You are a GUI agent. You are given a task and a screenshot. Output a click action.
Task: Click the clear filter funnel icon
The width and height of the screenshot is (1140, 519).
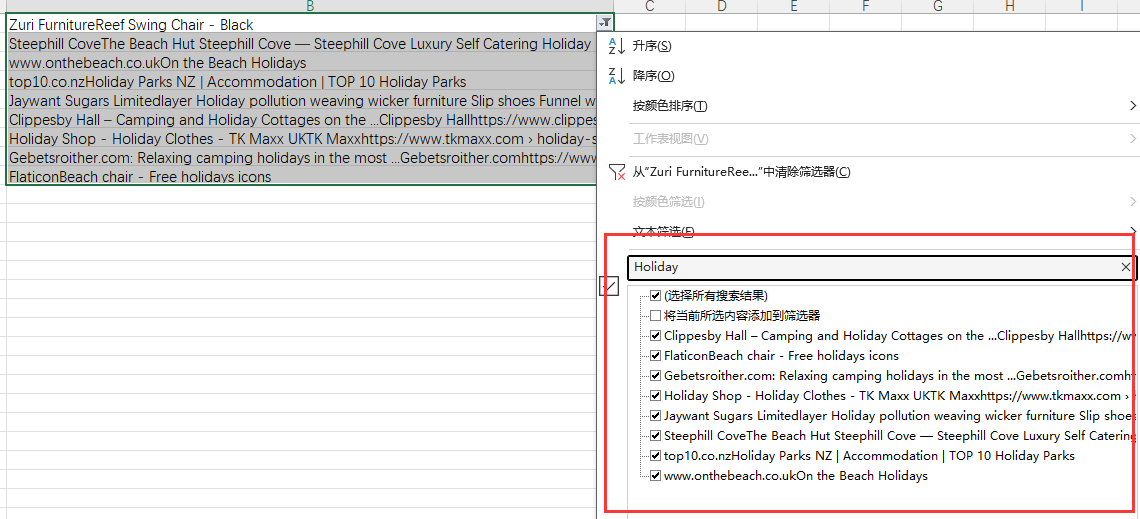coord(616,172)
